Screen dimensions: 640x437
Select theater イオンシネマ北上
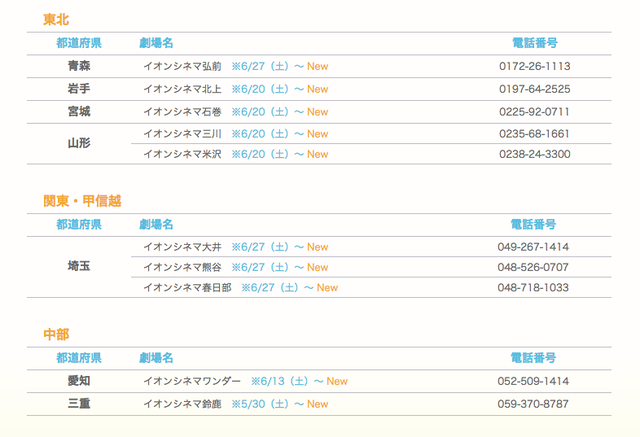point(182,89)
